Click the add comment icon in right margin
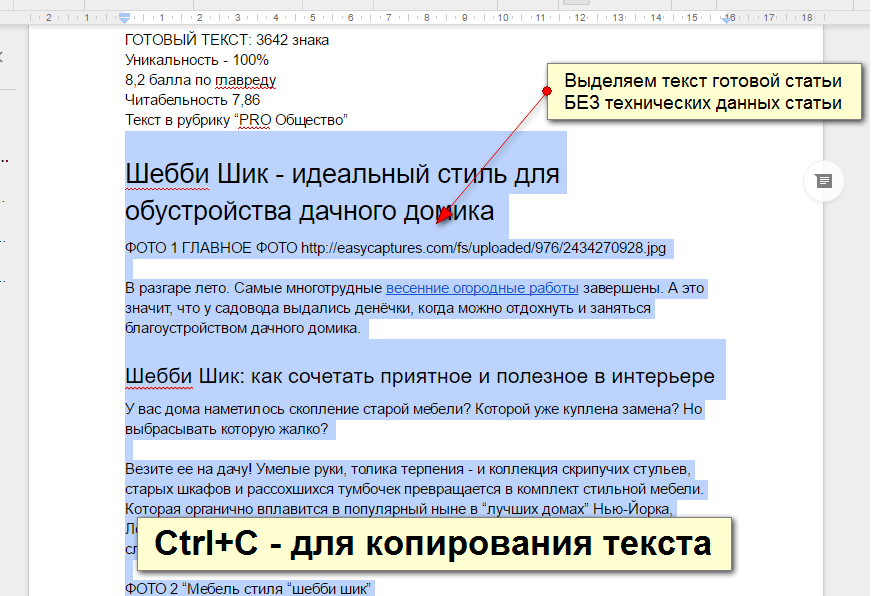Screen dimensions: 872x596 [x=823, y=181]
